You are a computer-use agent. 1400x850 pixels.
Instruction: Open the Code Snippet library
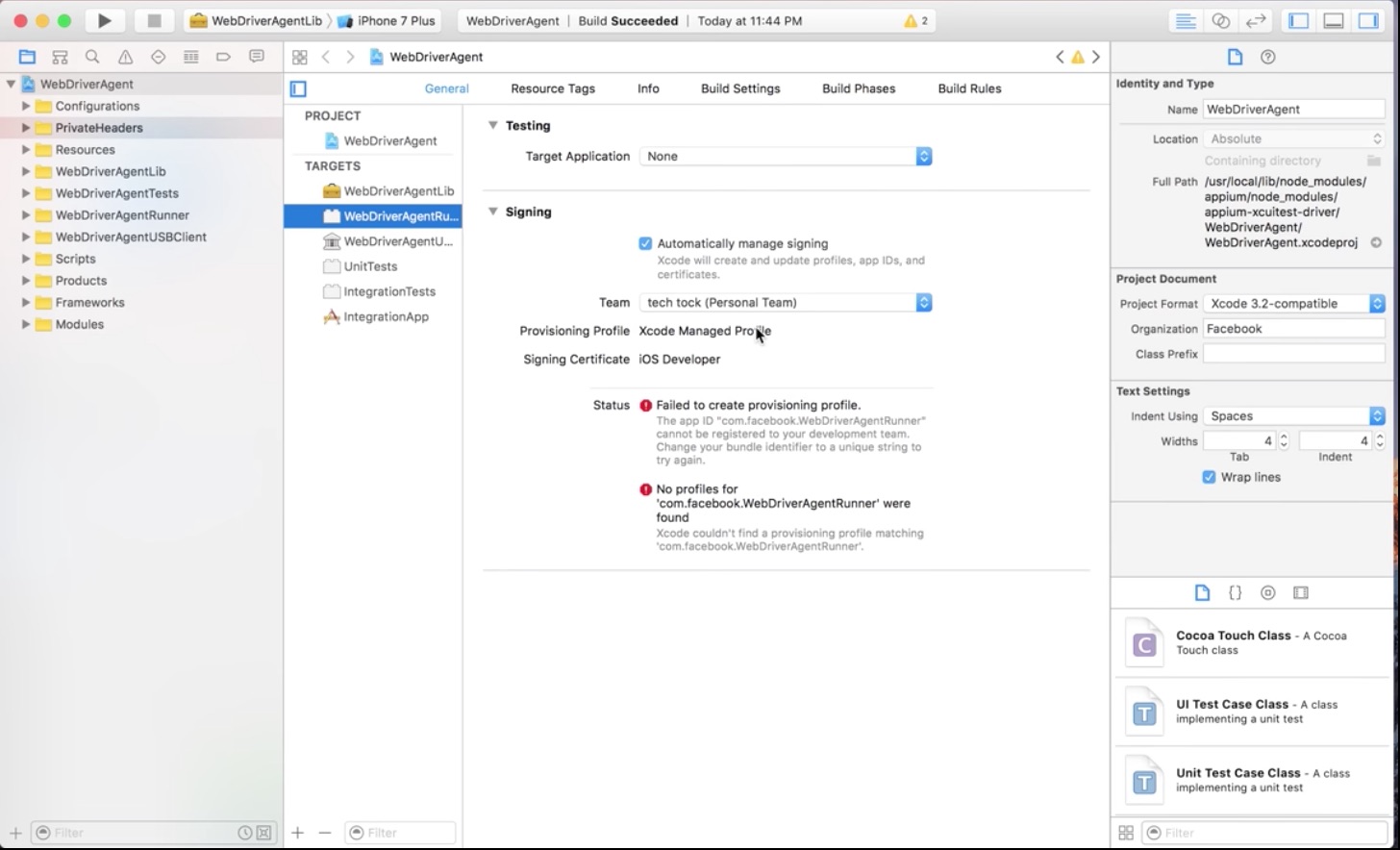[1236, 592]
